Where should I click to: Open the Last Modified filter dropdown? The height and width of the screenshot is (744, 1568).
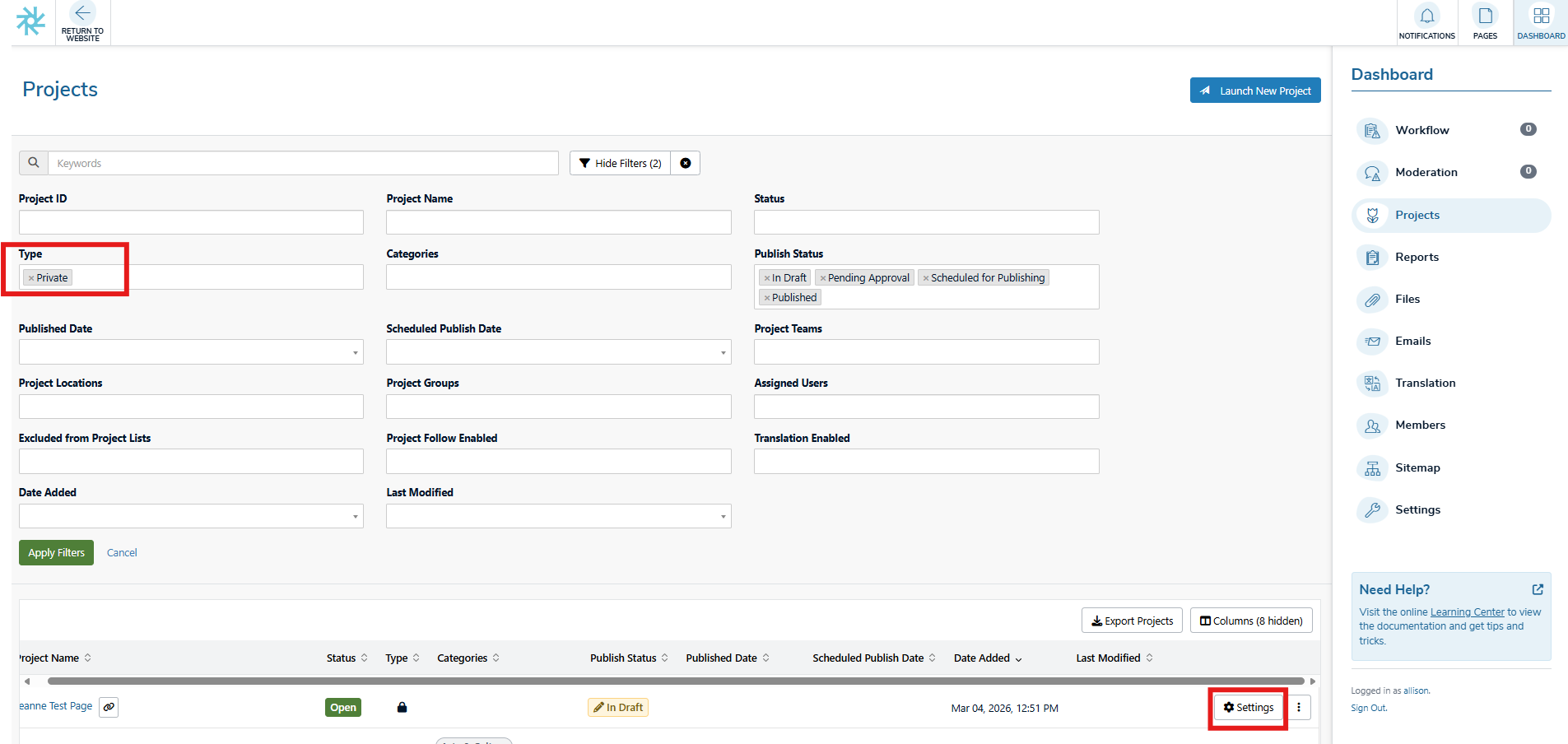(558, 516)
